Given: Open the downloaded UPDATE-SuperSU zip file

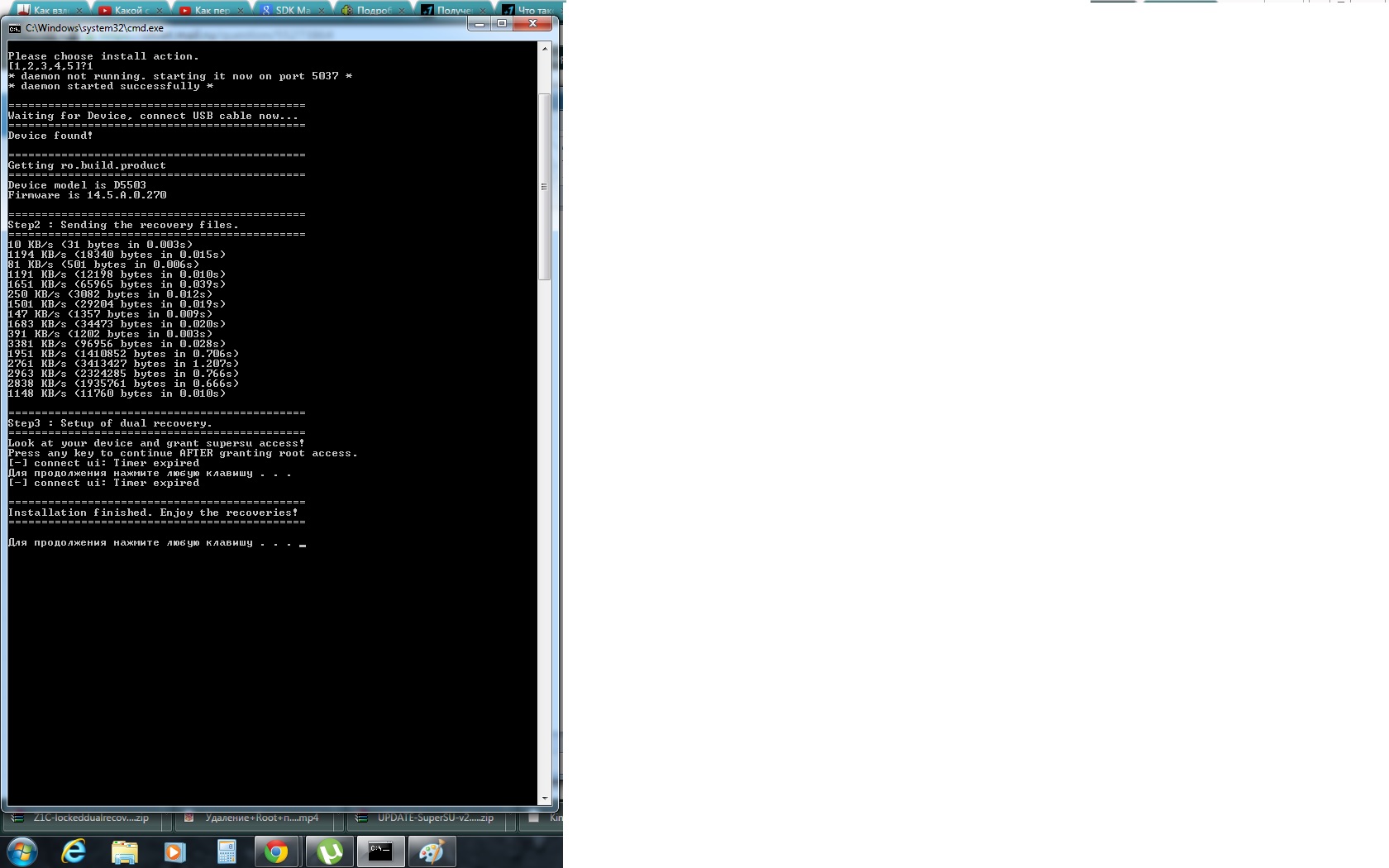Looking at the screenshot, I should (430, 818).
